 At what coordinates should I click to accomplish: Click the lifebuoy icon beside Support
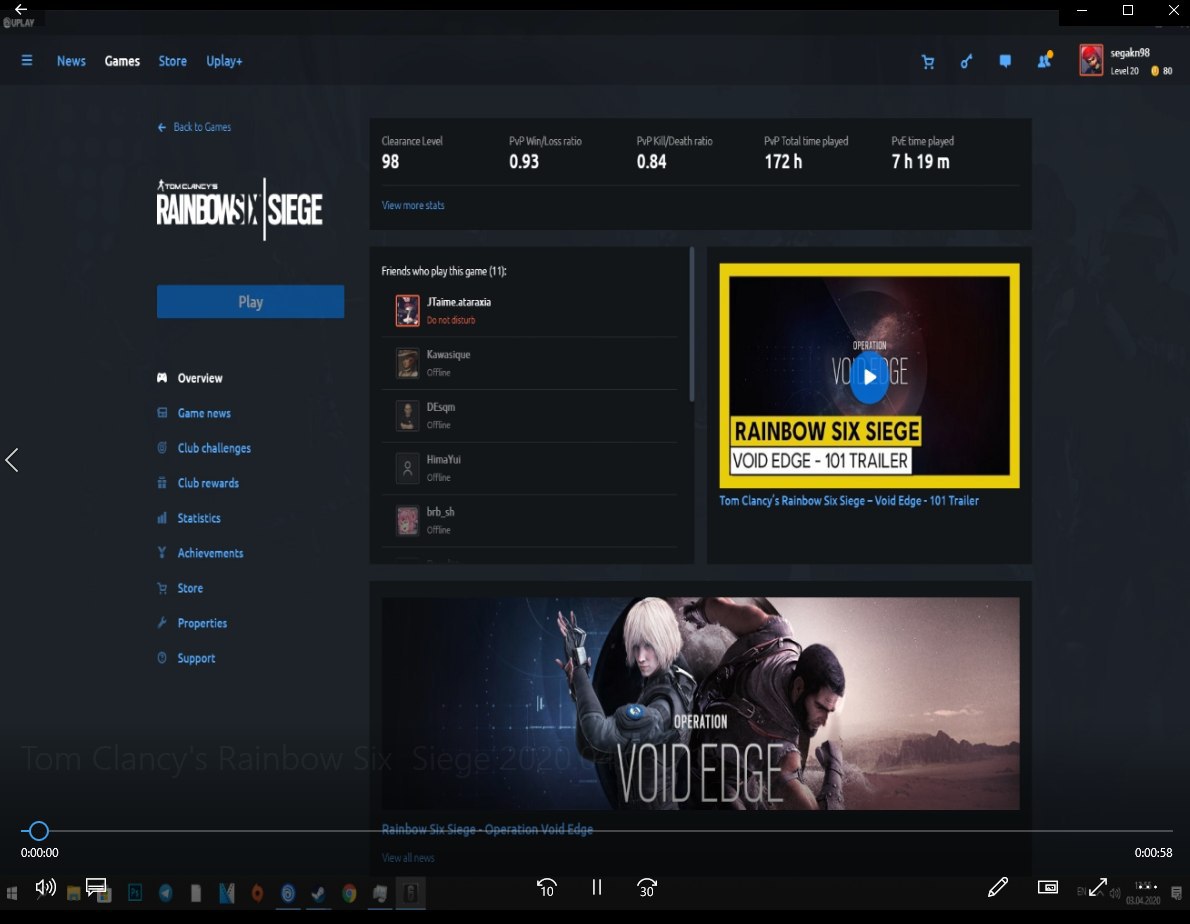[x=162, y=658]
